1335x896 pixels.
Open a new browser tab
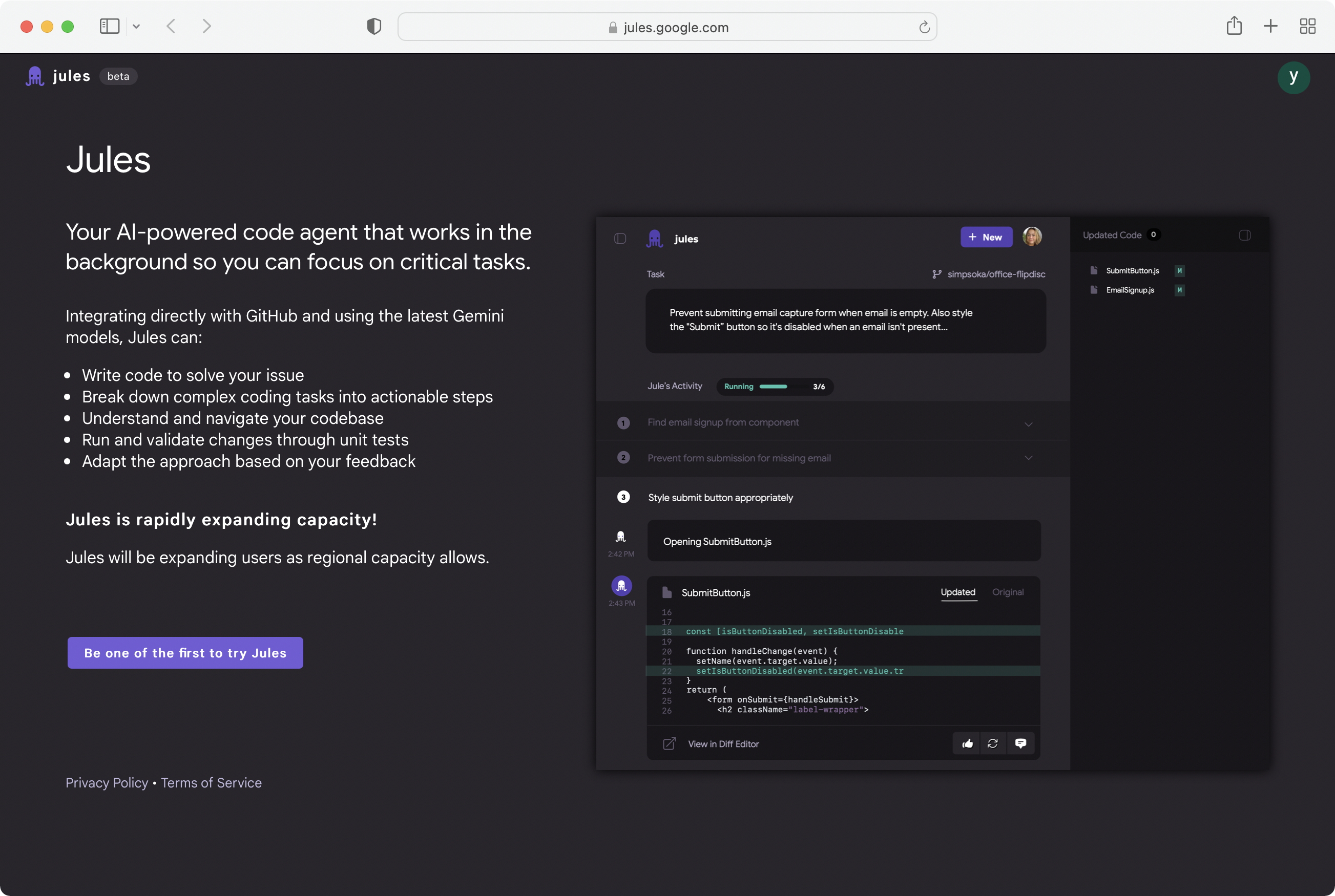[x=1270, y=26]
